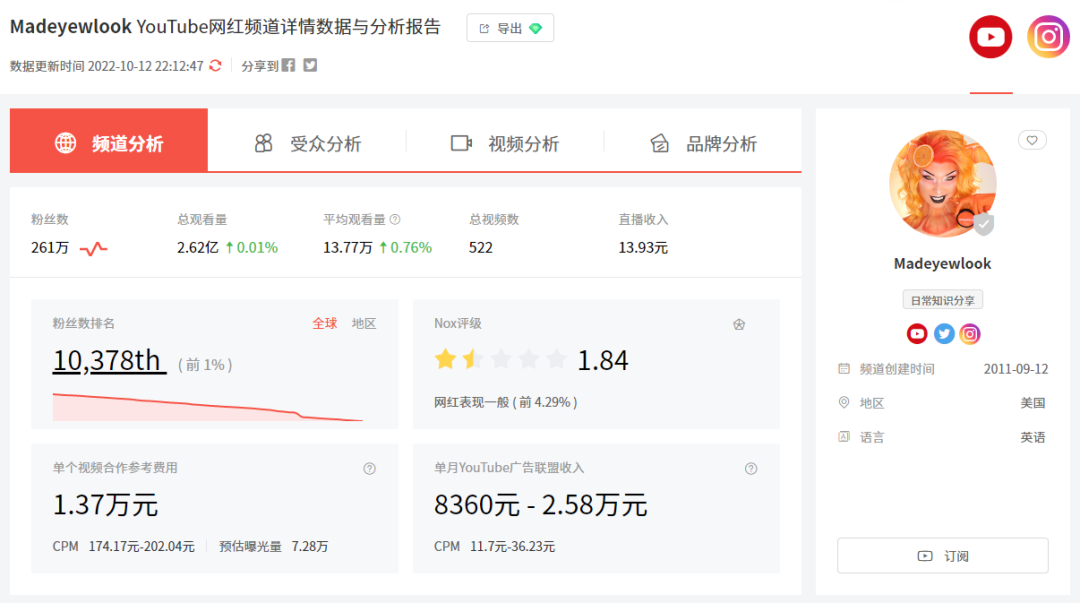Image resolution: width=1080 pixels, height=603 pixels.
Task: Click the Madeyewlook profile avatar
Action: pos(942,183)
